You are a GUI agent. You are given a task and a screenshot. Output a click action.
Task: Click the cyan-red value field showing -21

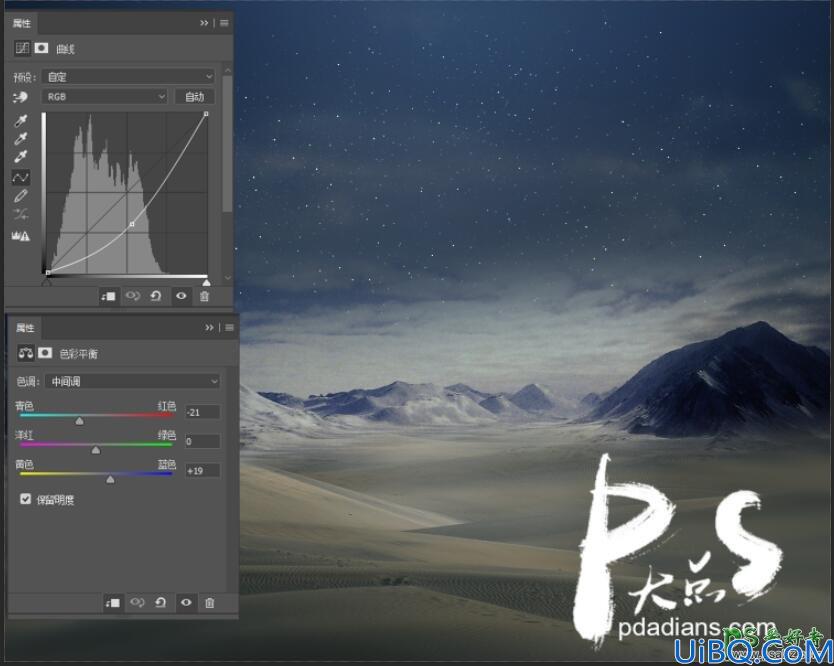[202, 412]
